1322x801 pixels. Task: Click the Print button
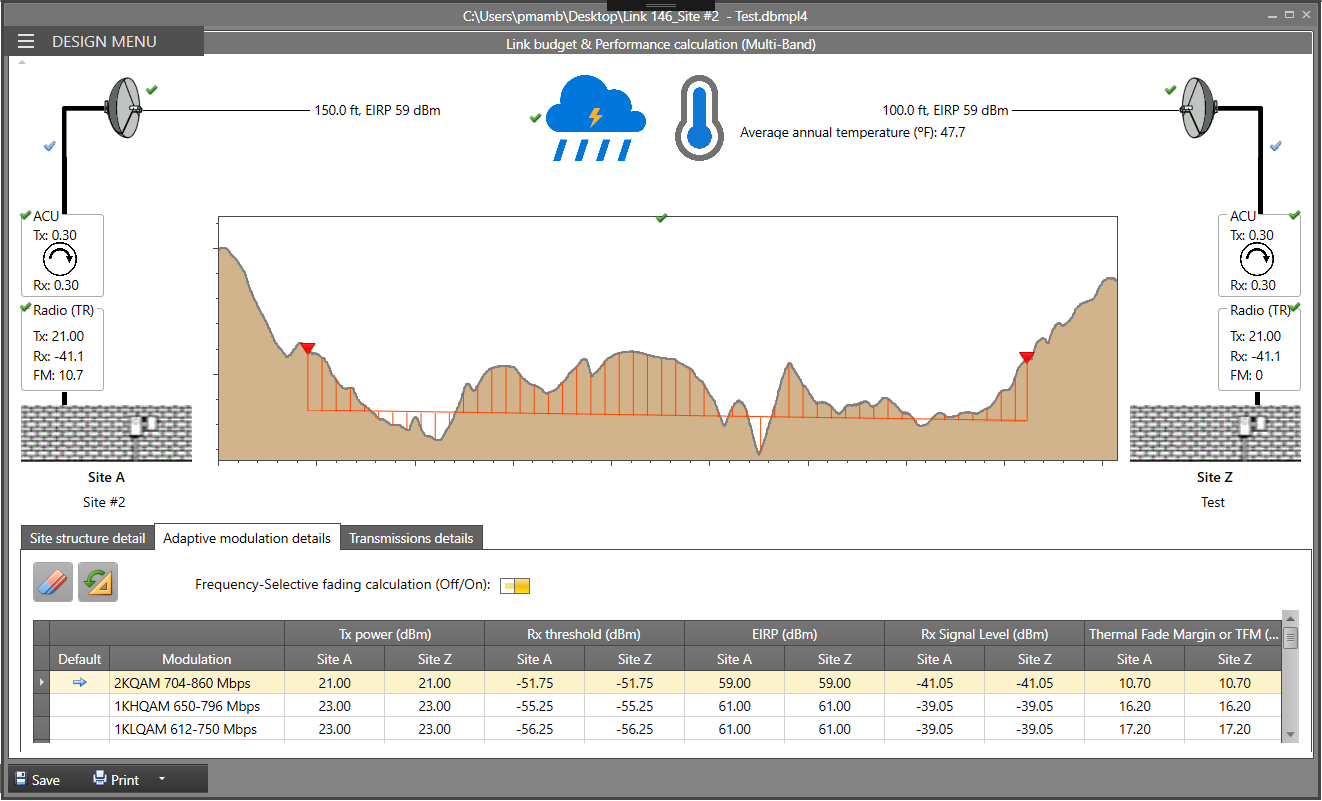(x=116, y=779)
